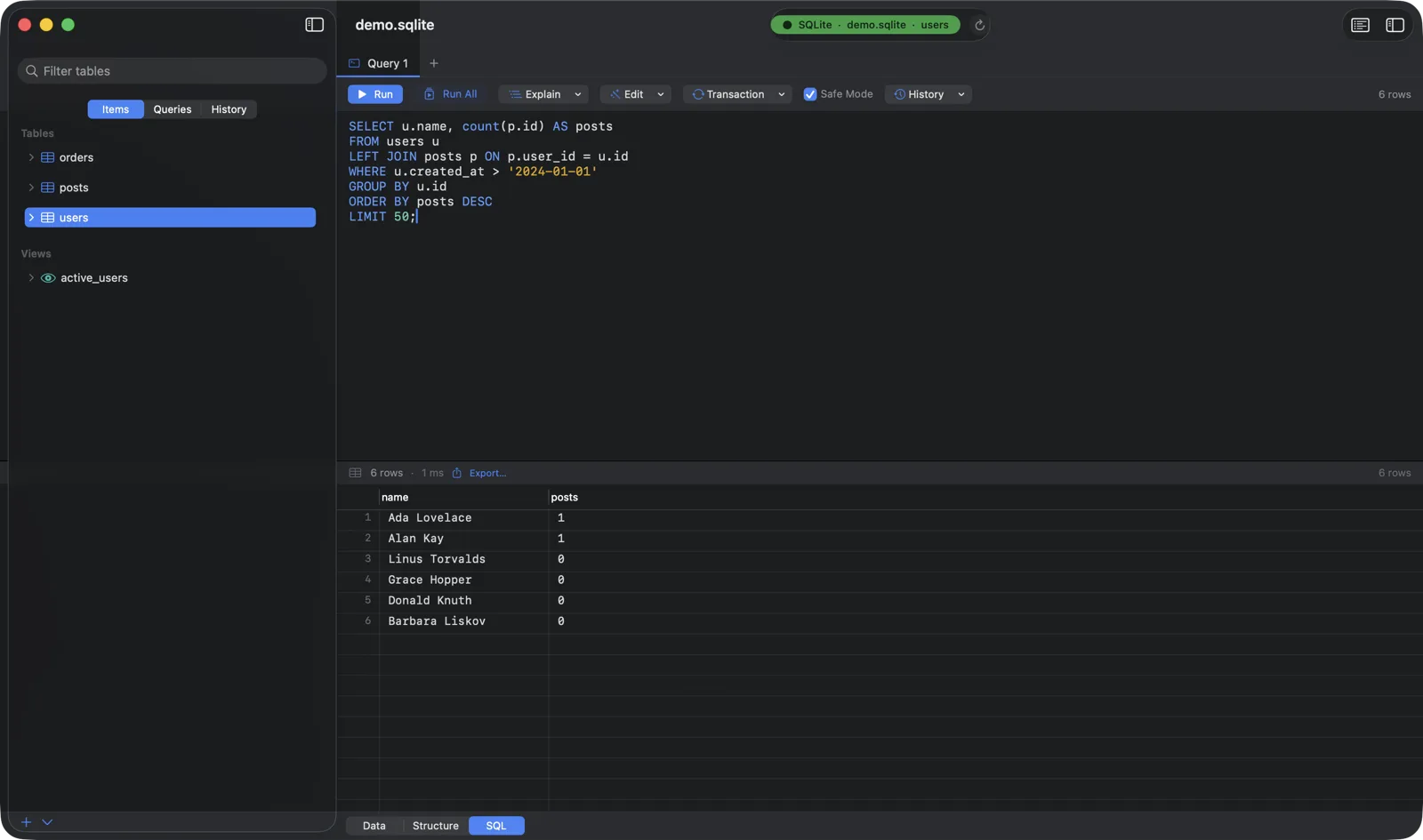The height and width of the screenshot is (840, 1423).
Task: Toggle the right sidebar panel icon
Action: [x=1395, y=25]
